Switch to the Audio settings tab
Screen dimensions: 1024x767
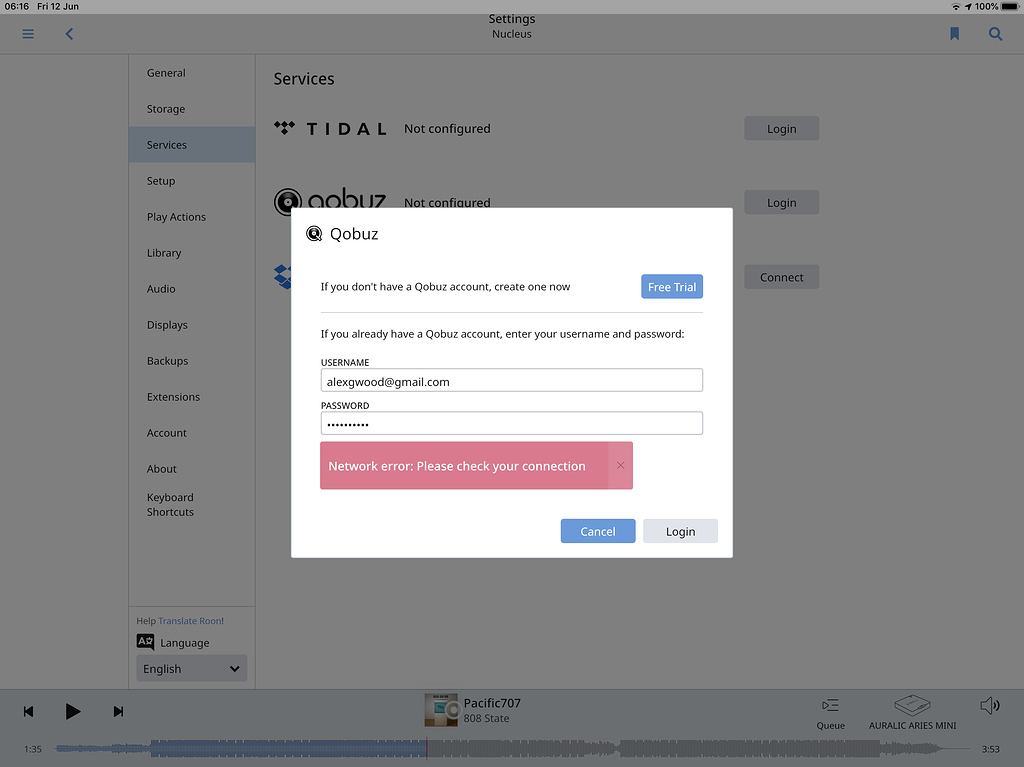coord(161,288)
